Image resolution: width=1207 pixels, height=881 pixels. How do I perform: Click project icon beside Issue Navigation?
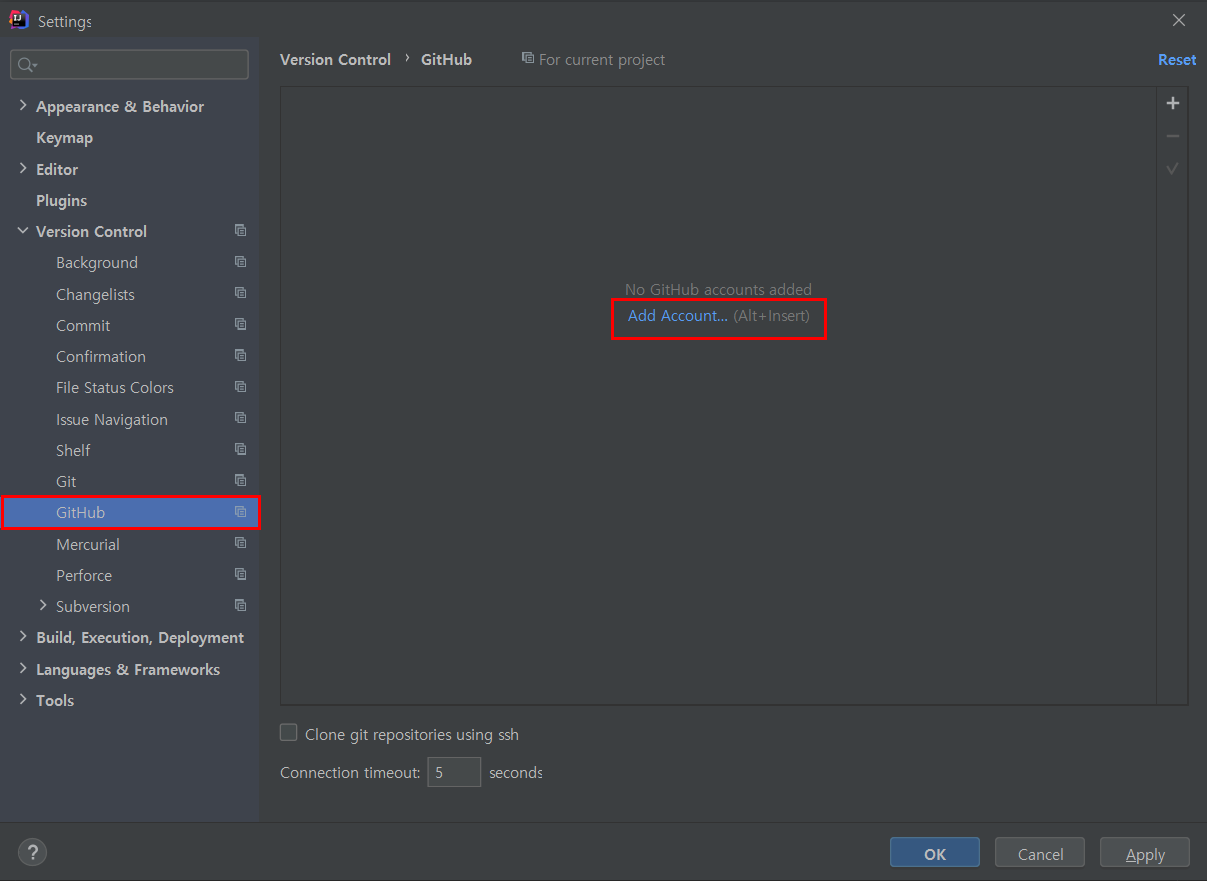[x=240, y=418]
